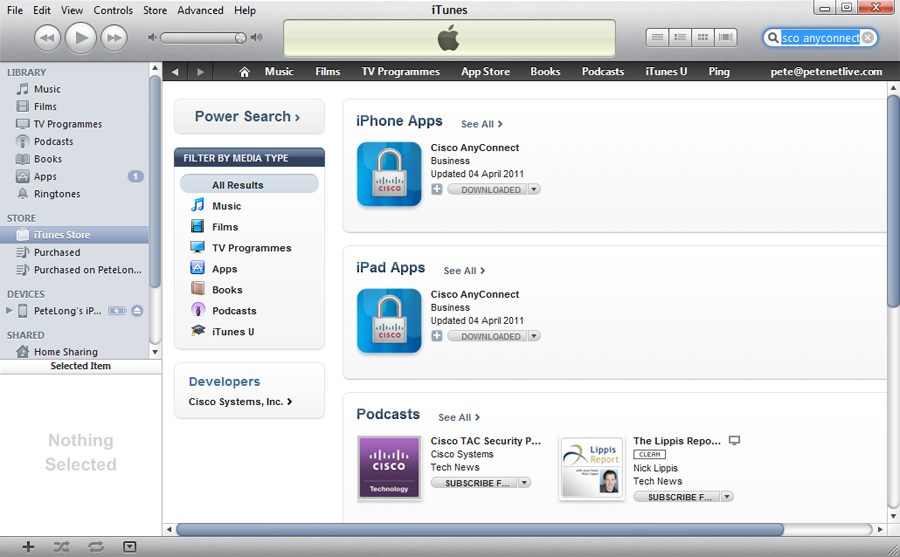The image size is (900, 557).
Task: Toggle repeat at bottom bar
Action: coord(96,547)
